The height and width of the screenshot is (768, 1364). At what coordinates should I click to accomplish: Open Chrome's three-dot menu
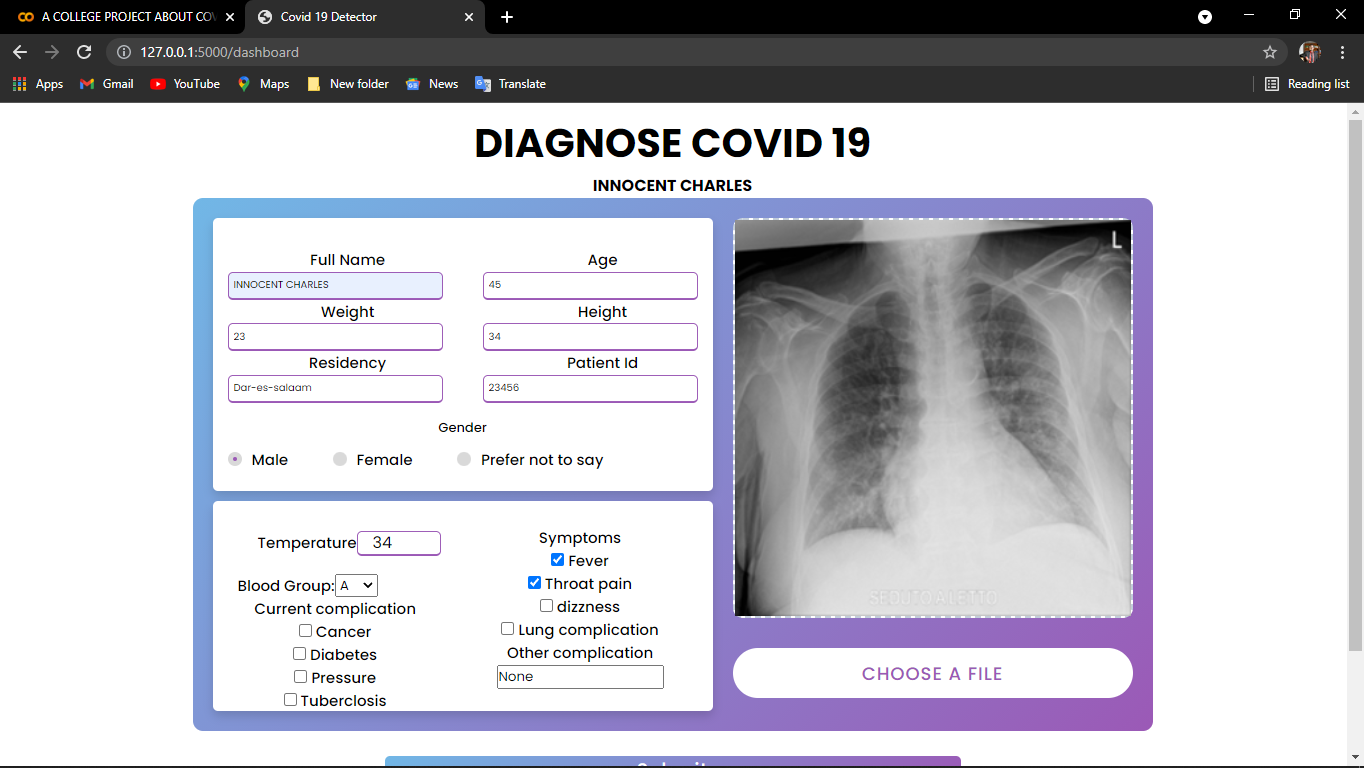coord(1342,52)
